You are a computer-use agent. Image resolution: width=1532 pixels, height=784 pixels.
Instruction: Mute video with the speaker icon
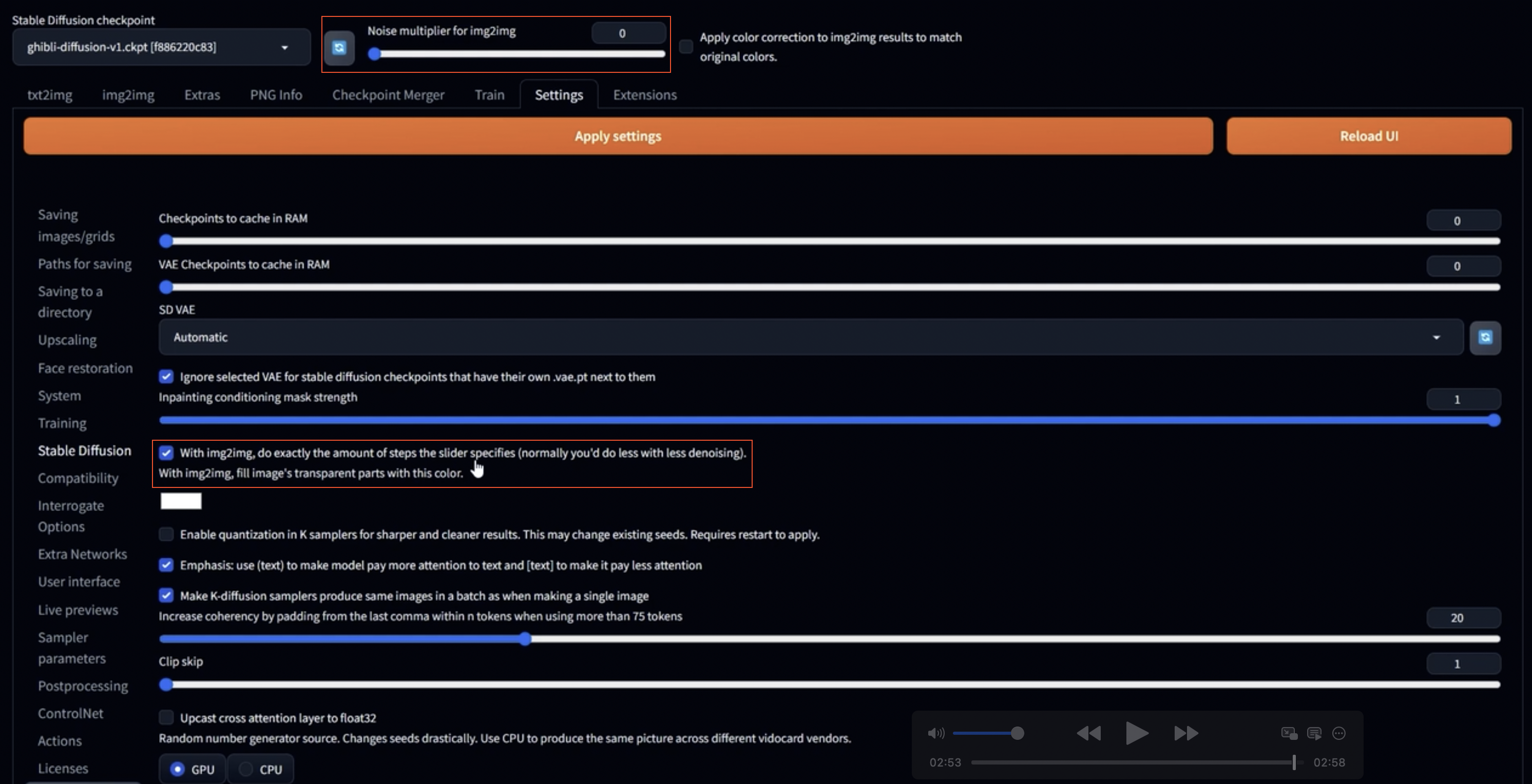(x=935, y=733)
